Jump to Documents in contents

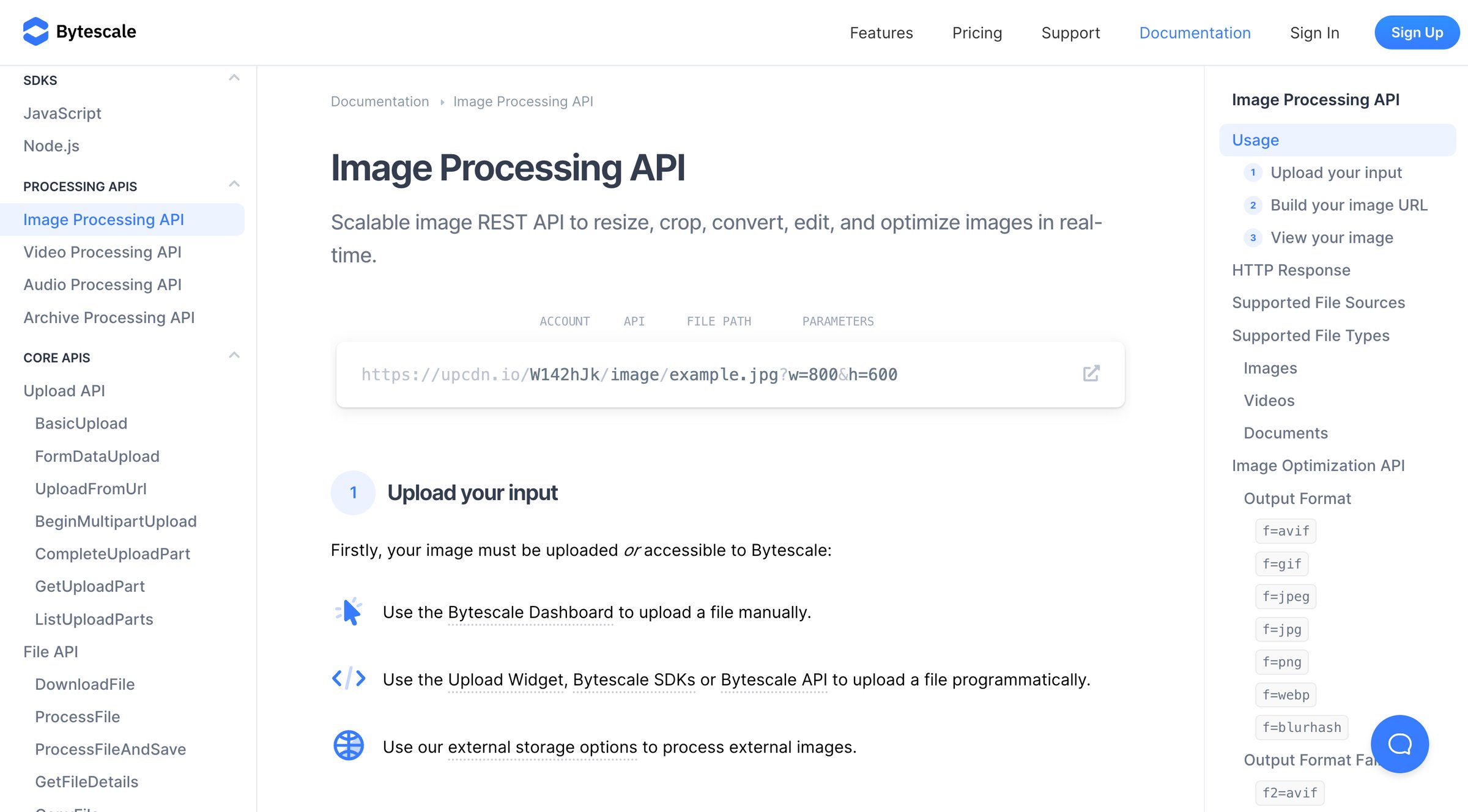(1285, 433)
